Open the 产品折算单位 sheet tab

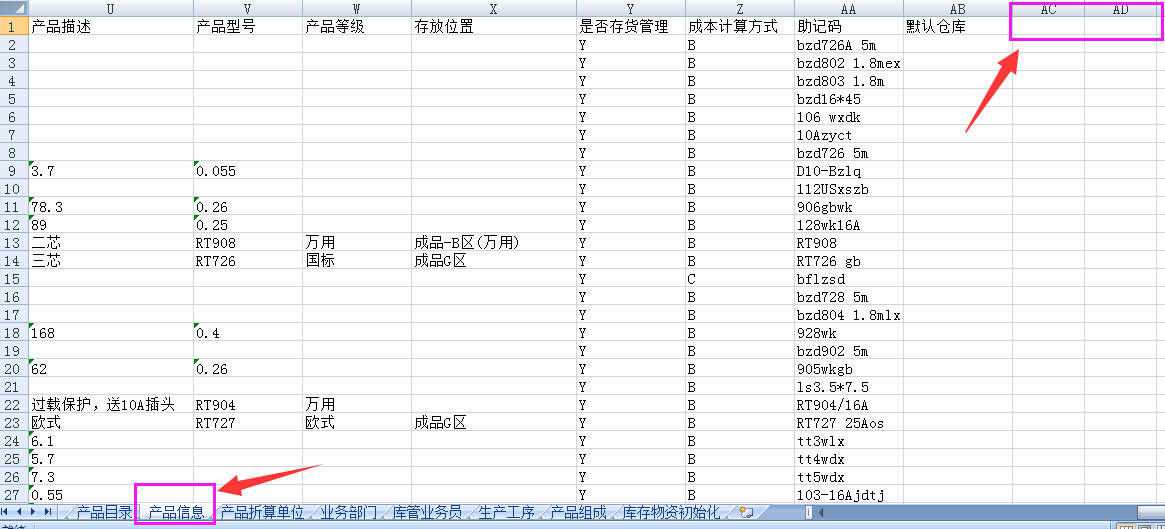(262, 513)
